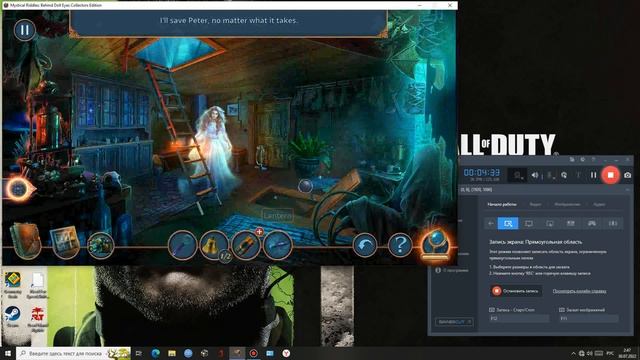Click the Windows taskbar search box
This screenshot has height=360, width=640.
[x=73, y=353]
